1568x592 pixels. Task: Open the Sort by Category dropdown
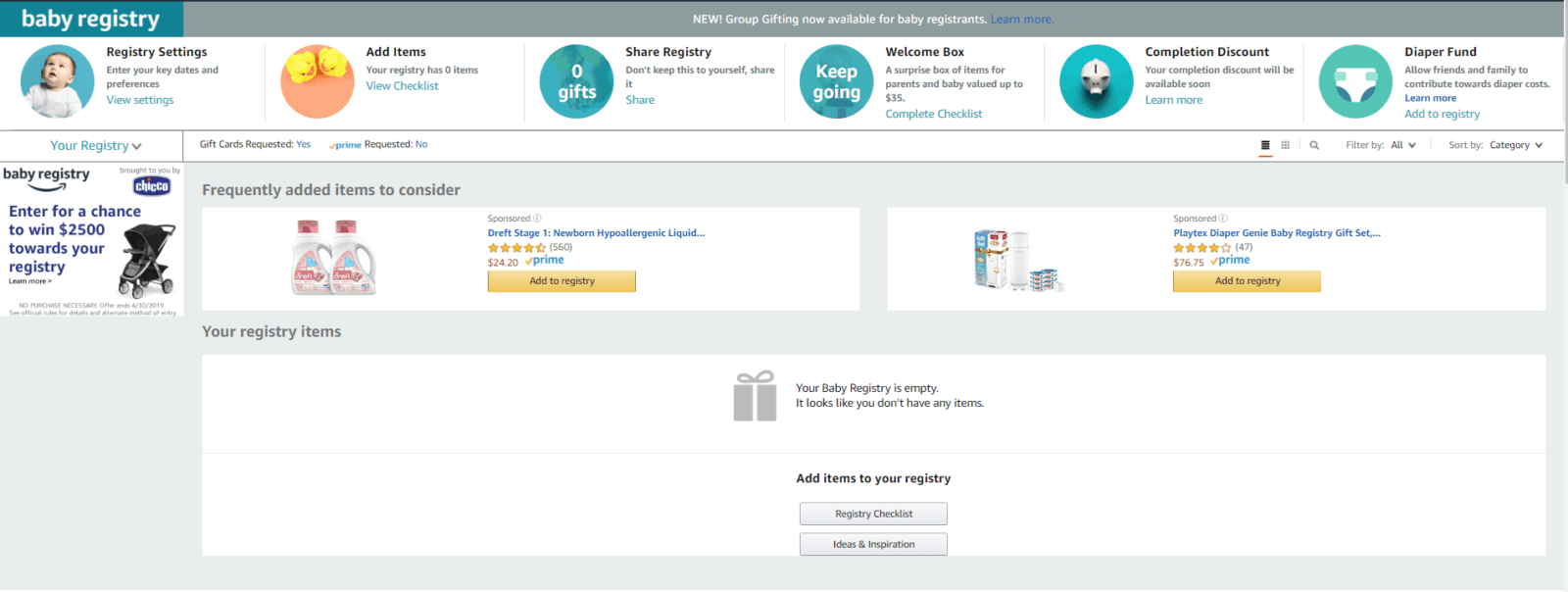(x=1515, y=145)
